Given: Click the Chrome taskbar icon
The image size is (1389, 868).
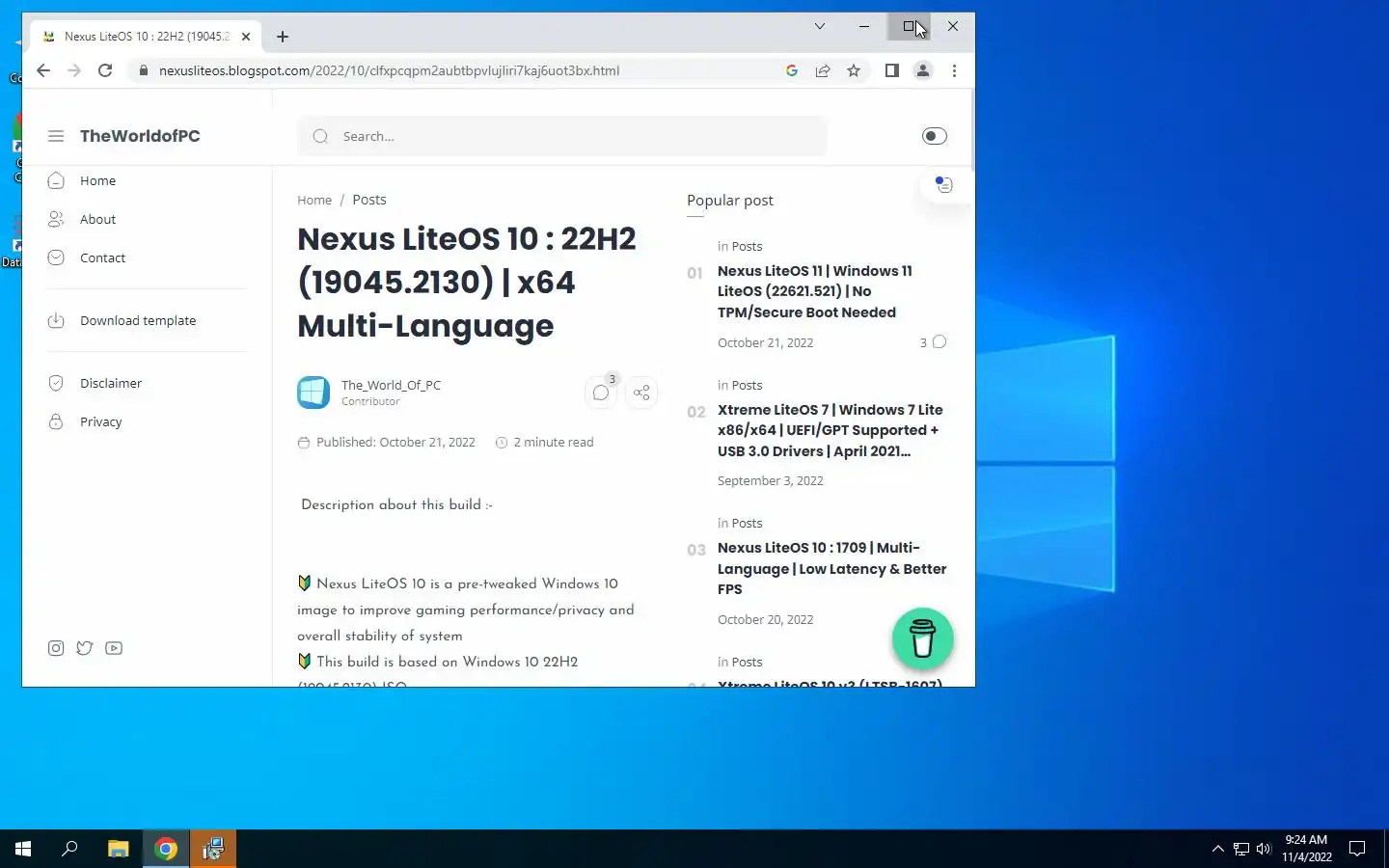Looking at the screenshot, I should [x=166, y=849].
